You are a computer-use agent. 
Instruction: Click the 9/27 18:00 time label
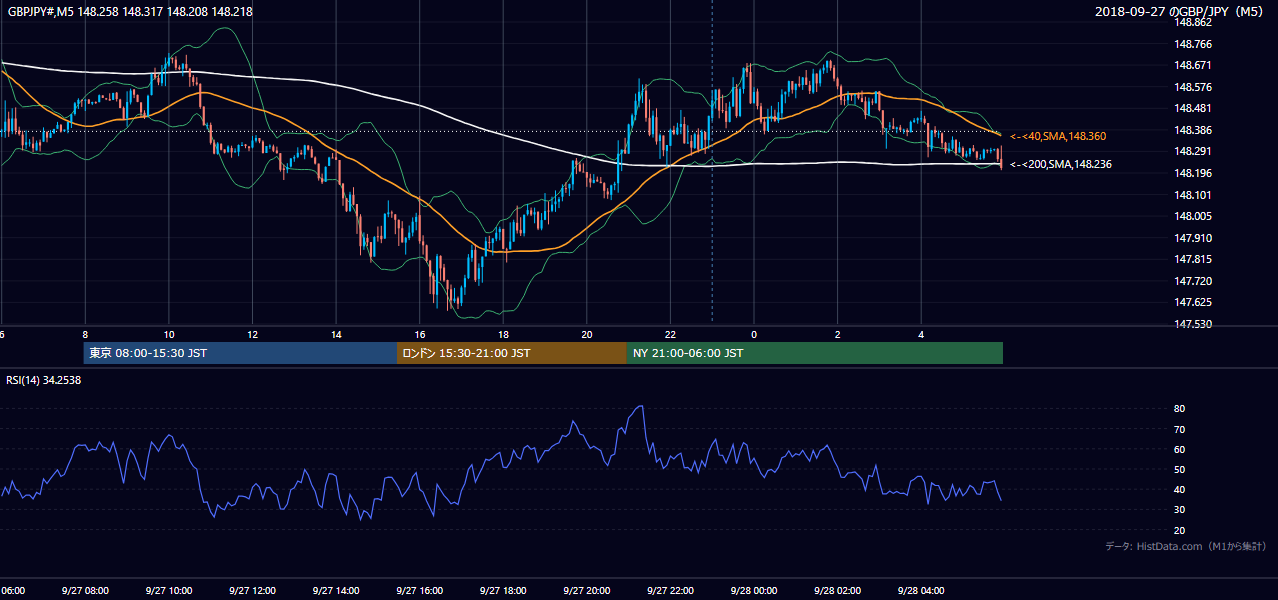(503, 590)
